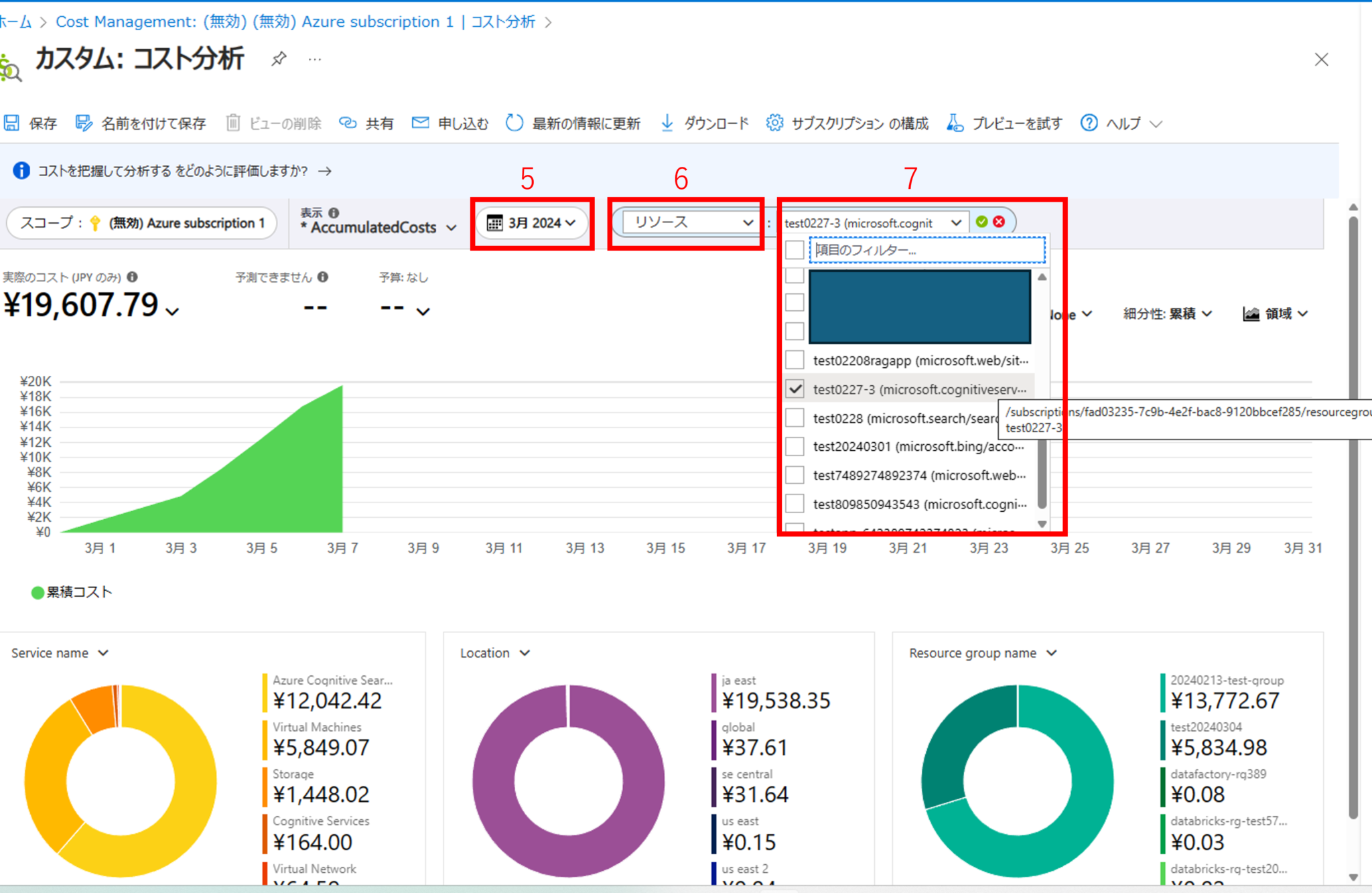Click 申し込む in the toolbar
This screenshot has height=893, width=1372.
point(462,123)
